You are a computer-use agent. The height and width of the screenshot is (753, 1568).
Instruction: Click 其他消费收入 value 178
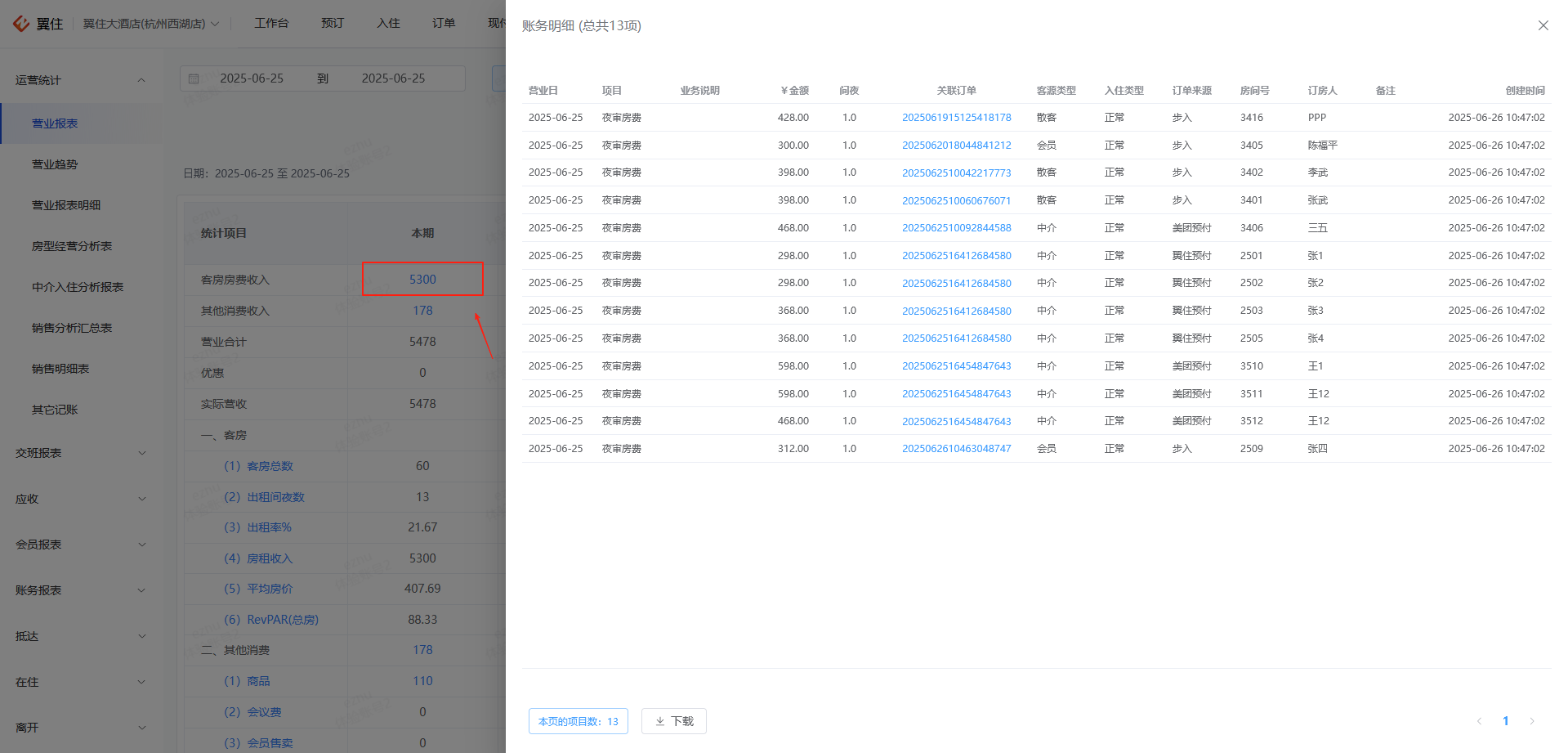(x=422, y=311)
